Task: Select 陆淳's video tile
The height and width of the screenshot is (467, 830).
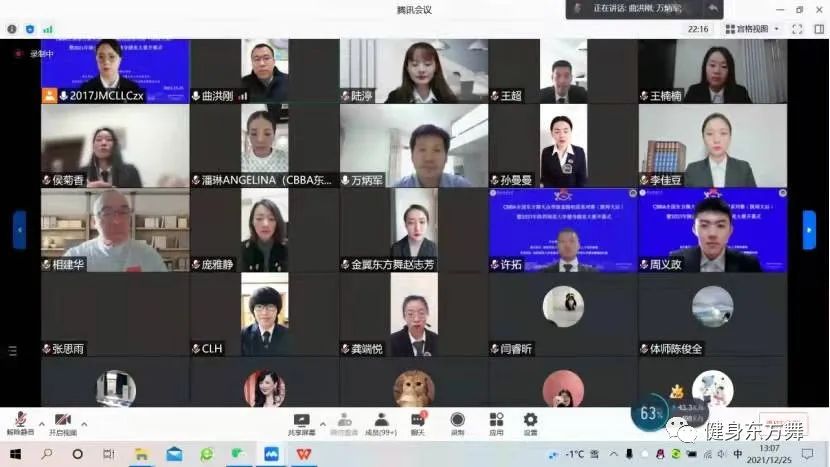Action: (x=414, y=71)
